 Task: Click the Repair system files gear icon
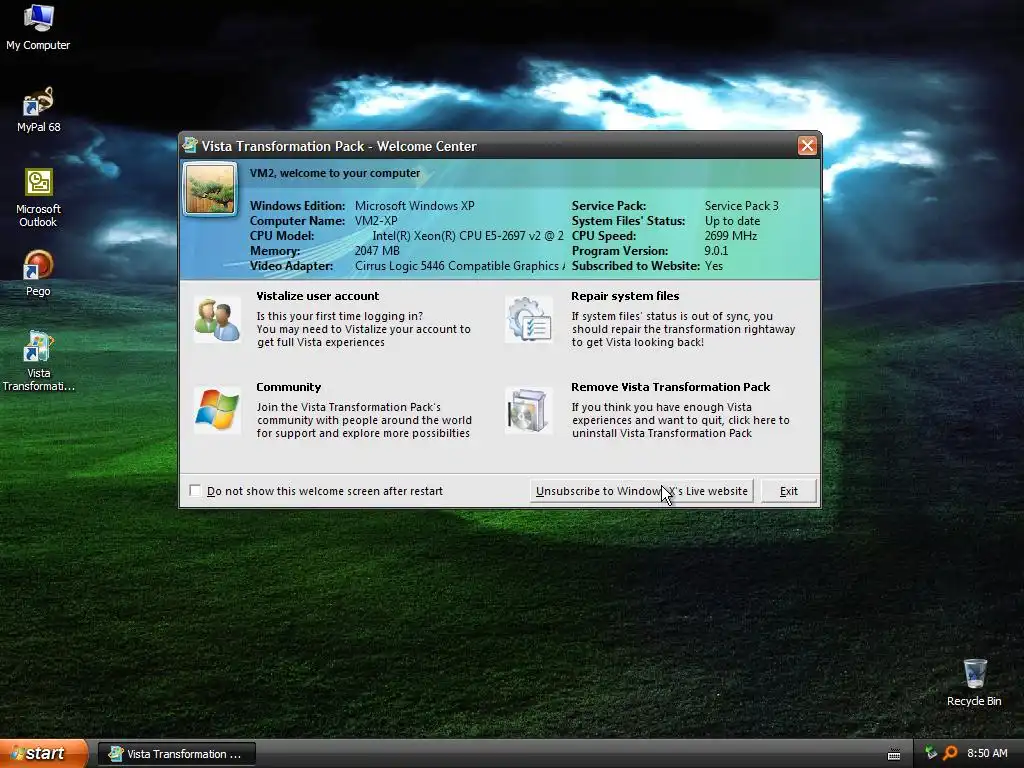pos(528,319)
